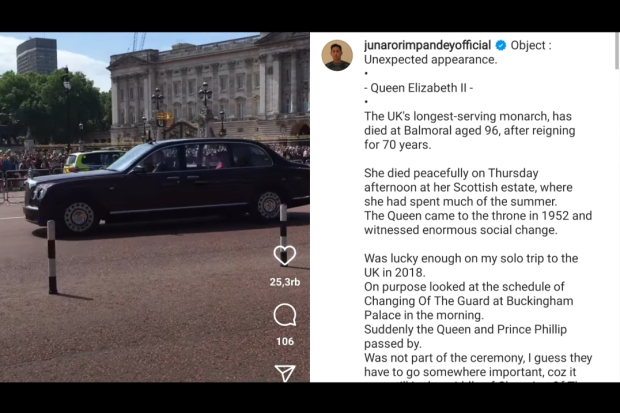Visit junarorimpandeyofficial username link
620x413 pixels.
coord(427,45)
